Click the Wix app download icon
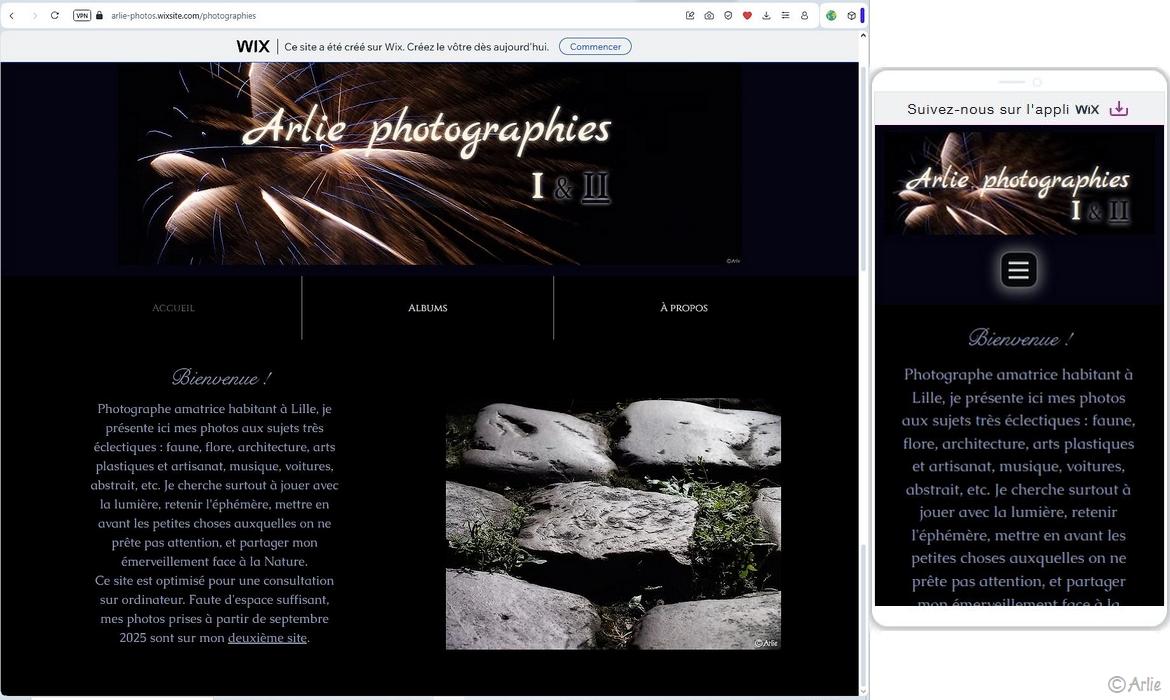Image resolution: width=1170 pixels, height=700 pixels. tap(1119, 108)
